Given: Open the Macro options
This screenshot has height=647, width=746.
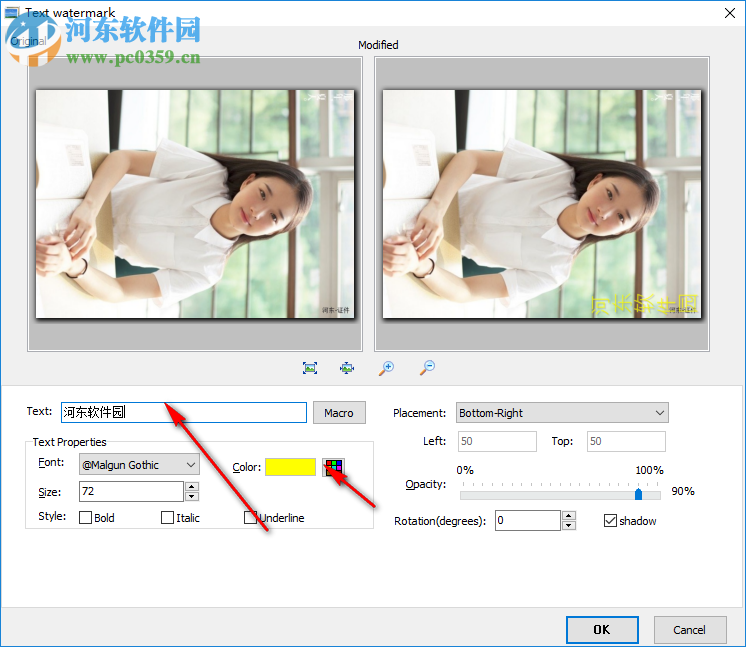Looking at the screenshot, I should tap(339, 412).
